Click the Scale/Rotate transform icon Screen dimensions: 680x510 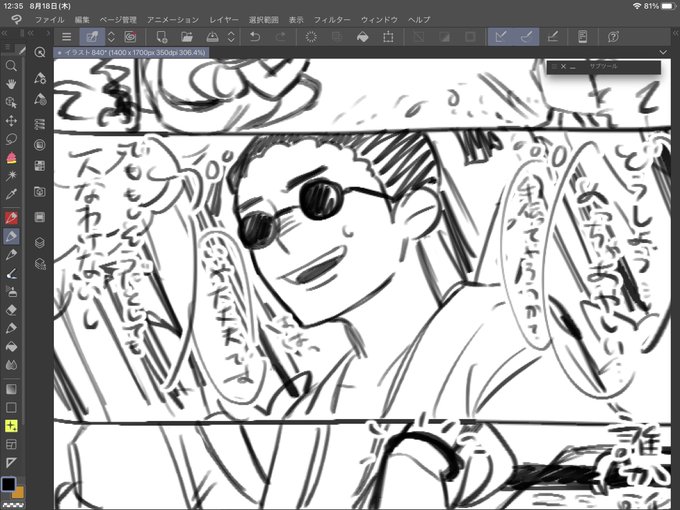click(x=388, y=37)
